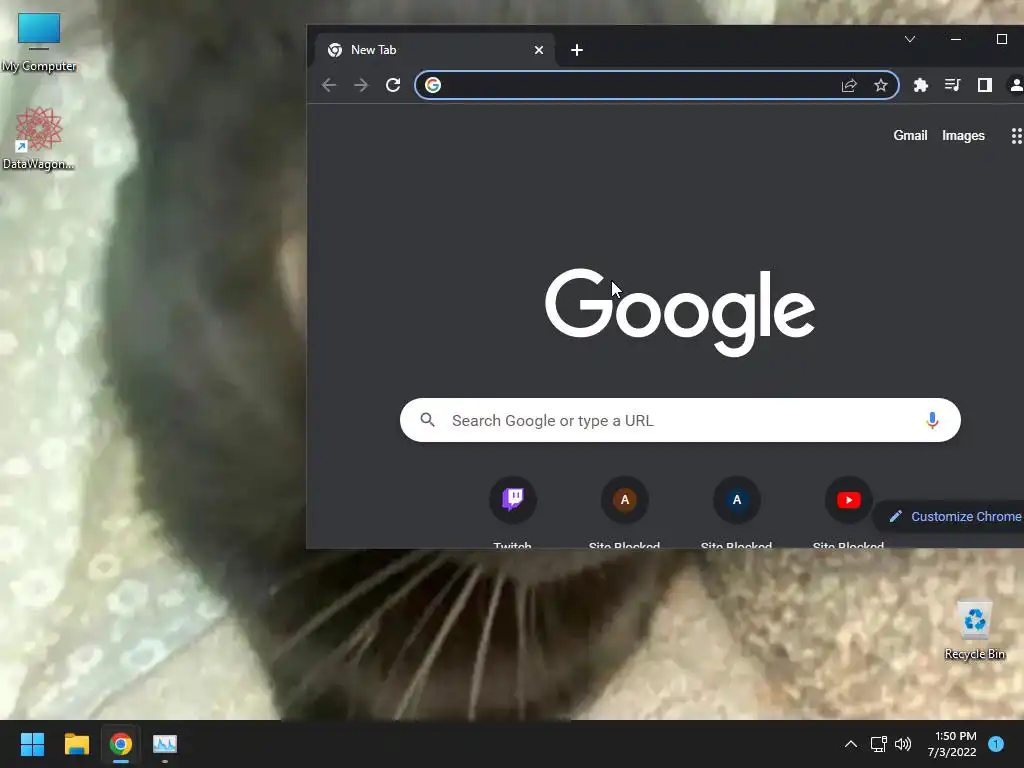Select the New Tab tab
This screenshot has height=768, width=1024.
pyautogui.click(x=436, y=50)
